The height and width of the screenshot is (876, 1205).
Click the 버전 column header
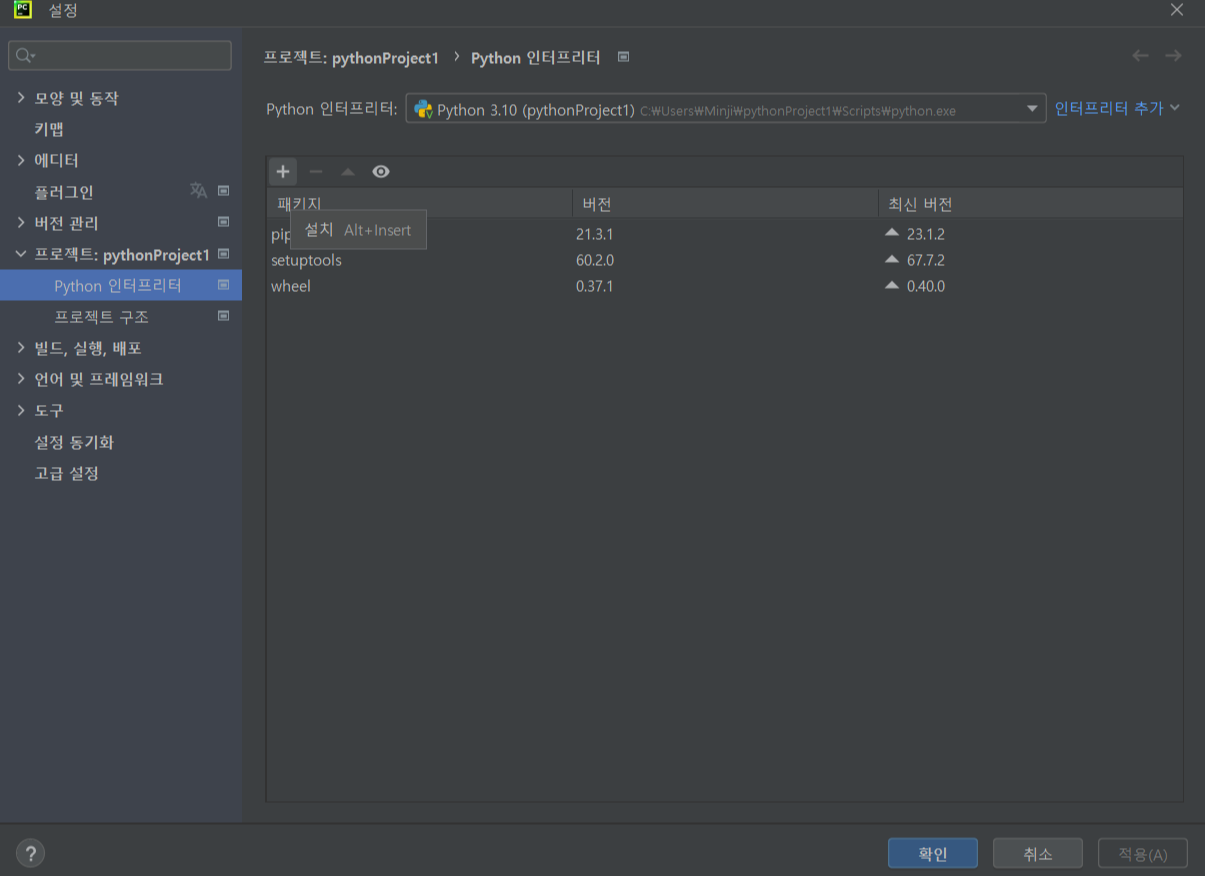tap(725, 204)
